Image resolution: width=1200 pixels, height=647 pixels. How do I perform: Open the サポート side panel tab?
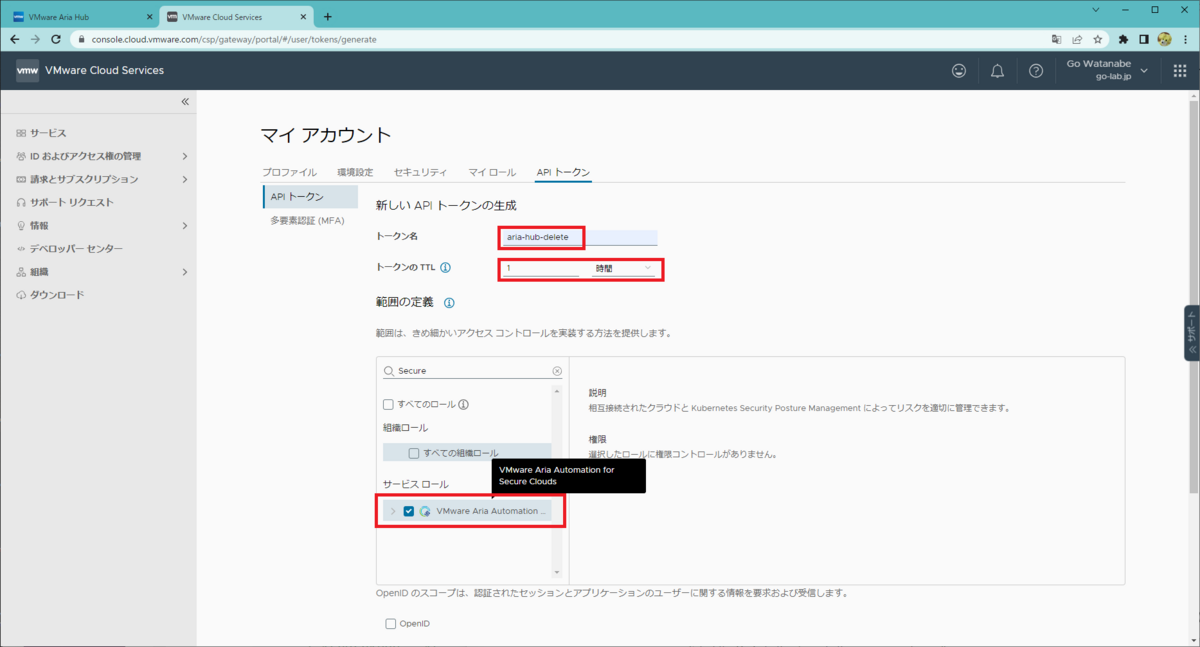tap(1191, 333)
